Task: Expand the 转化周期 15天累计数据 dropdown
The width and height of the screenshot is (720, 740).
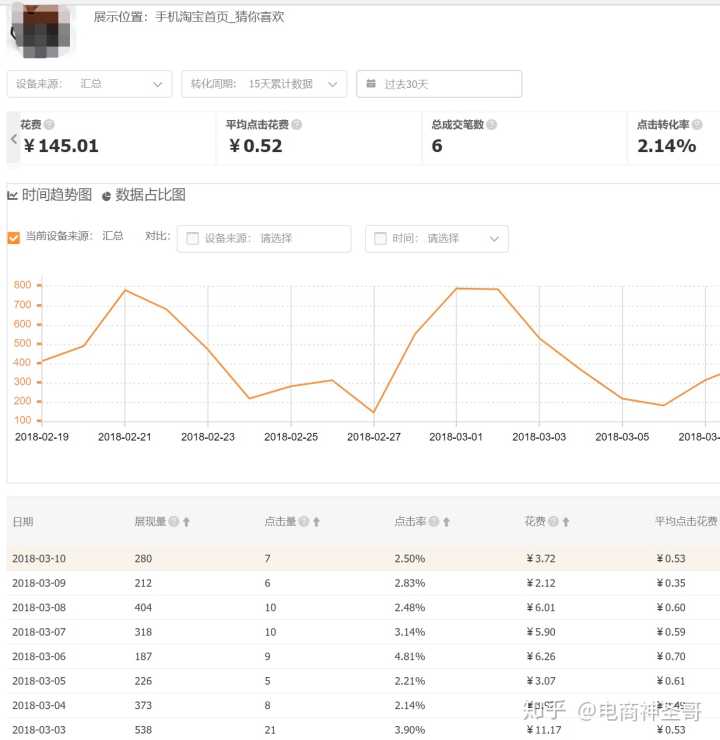Action: pos(264,84)
